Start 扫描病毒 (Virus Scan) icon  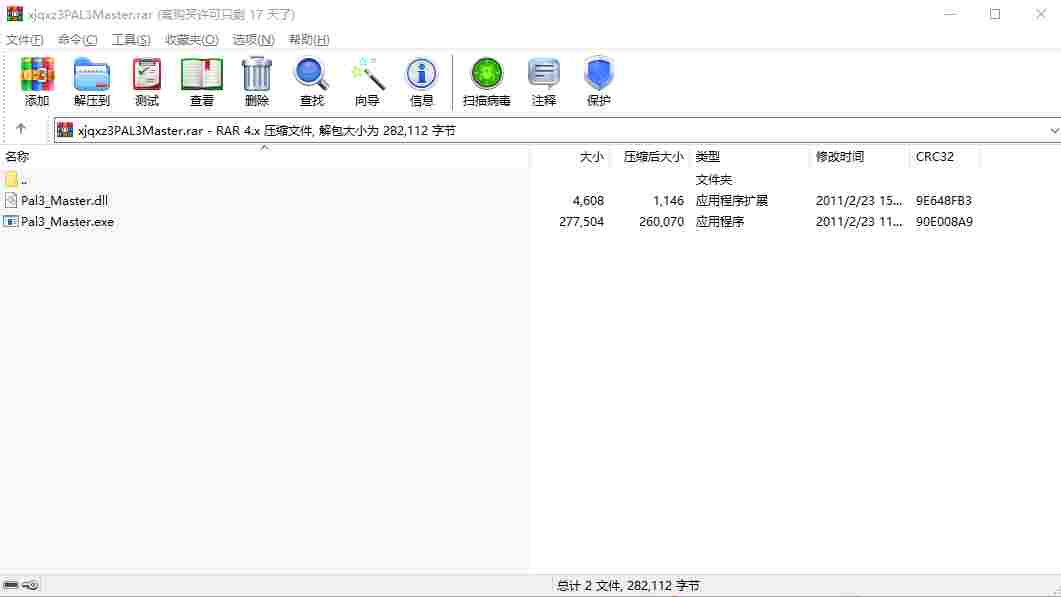point(487,74)
